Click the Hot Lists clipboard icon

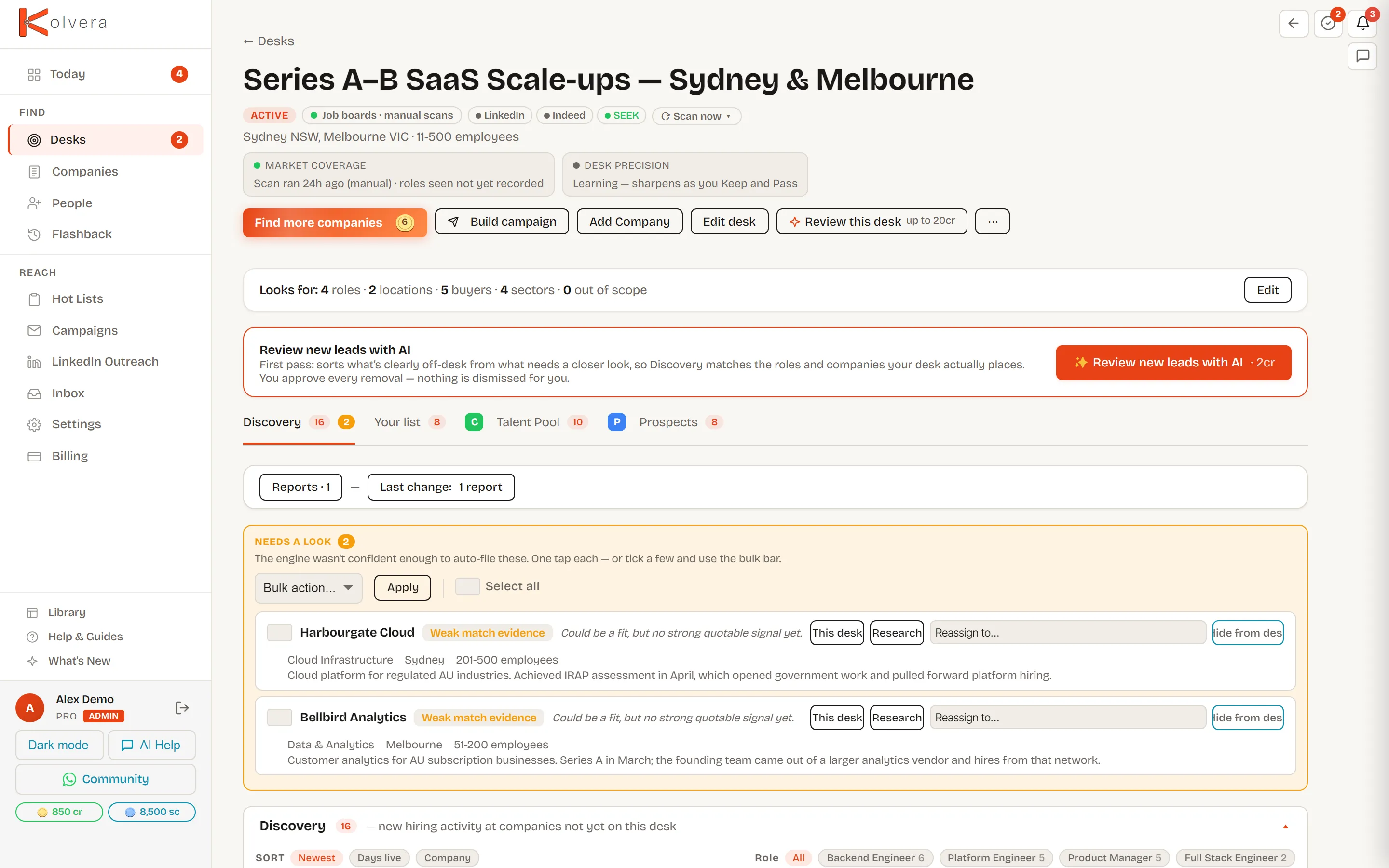34,299
